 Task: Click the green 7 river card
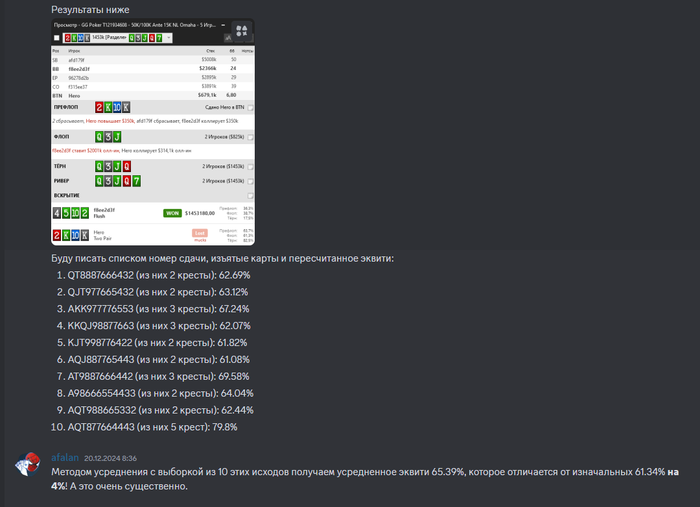coord(136,181)
